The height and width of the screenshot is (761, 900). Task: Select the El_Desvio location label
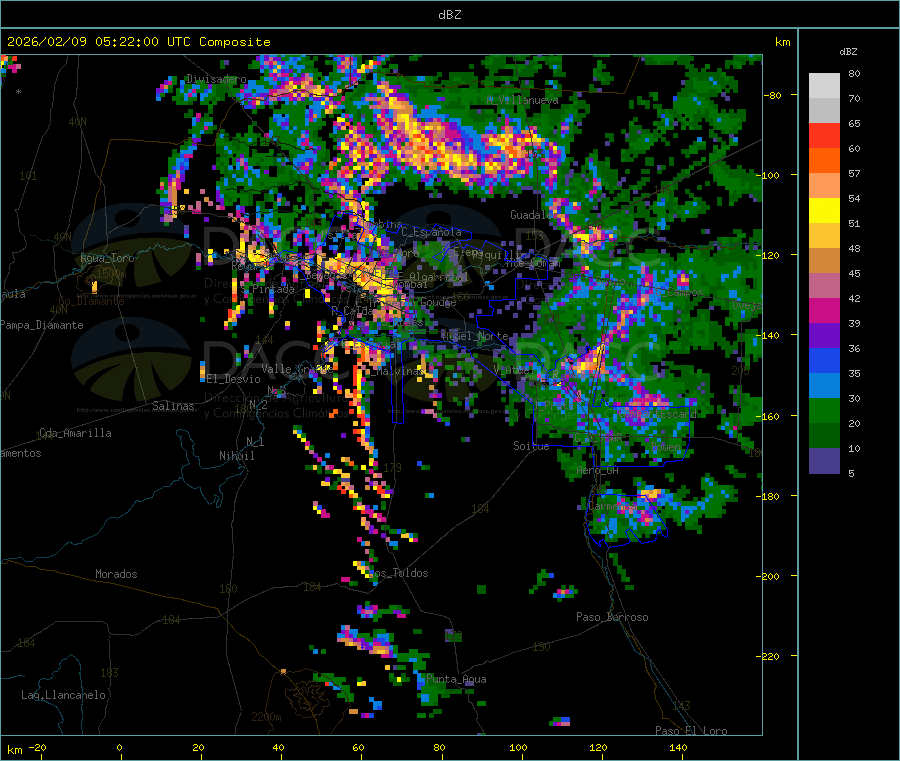click(x=234, y=379)
